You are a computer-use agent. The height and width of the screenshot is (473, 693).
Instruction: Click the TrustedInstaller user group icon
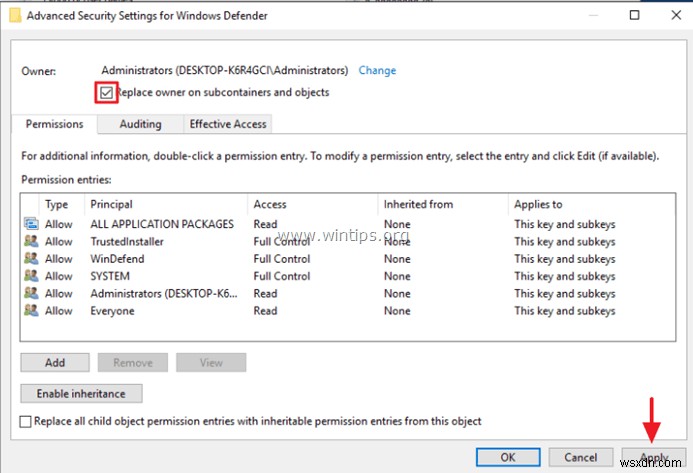[30, 242]
